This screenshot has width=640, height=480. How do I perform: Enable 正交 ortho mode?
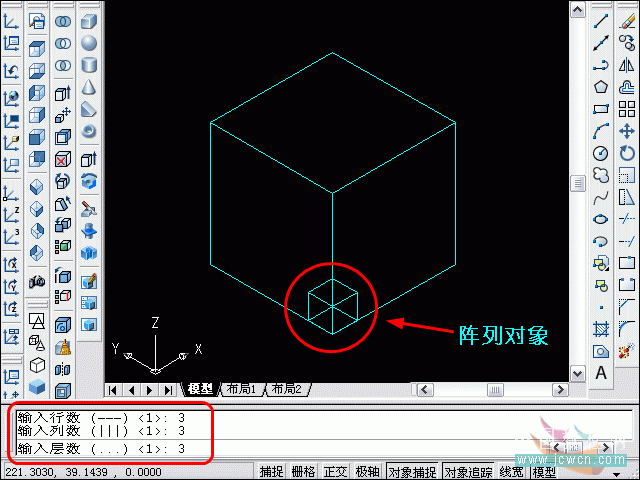click(335, 472)
